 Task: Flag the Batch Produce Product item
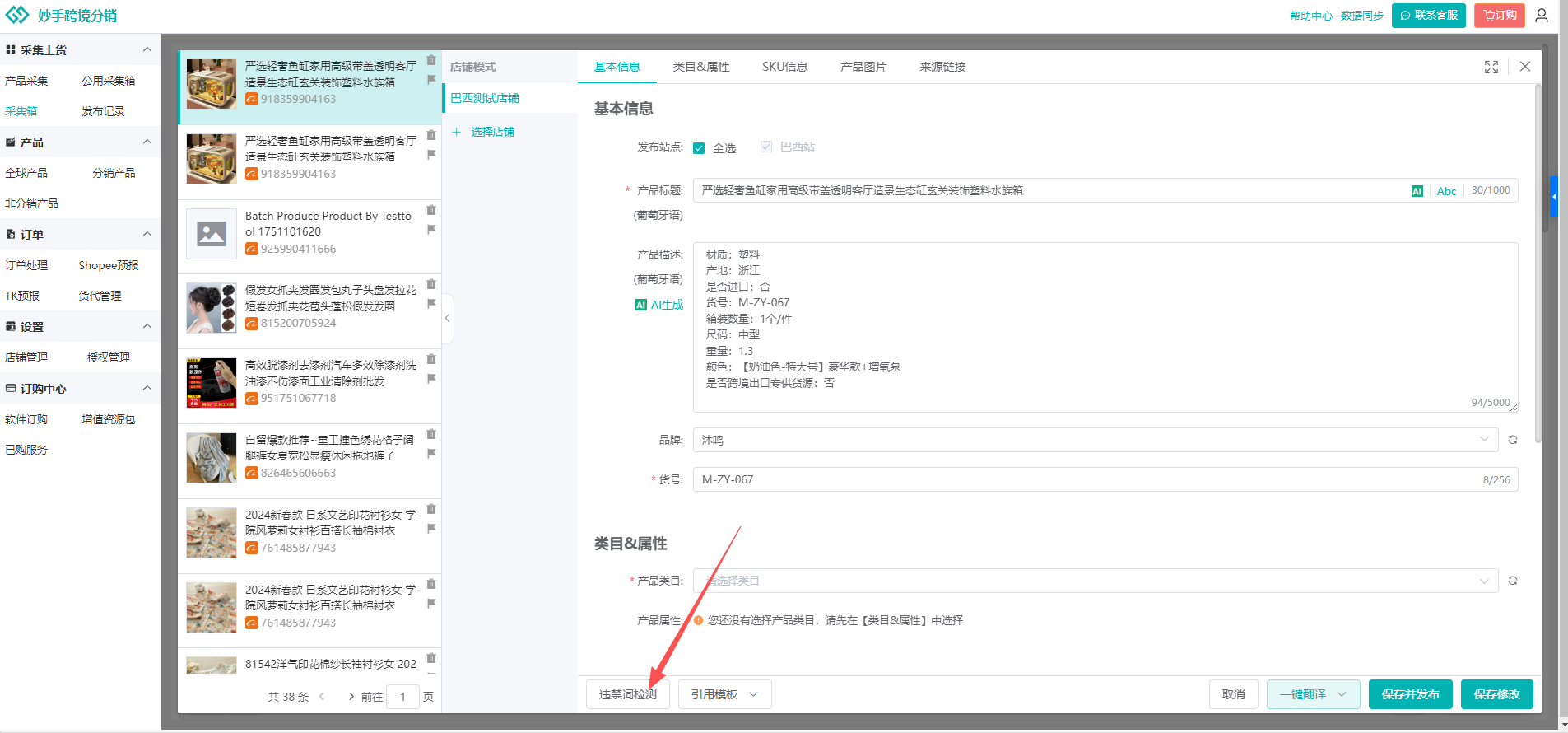click(431, 230)
